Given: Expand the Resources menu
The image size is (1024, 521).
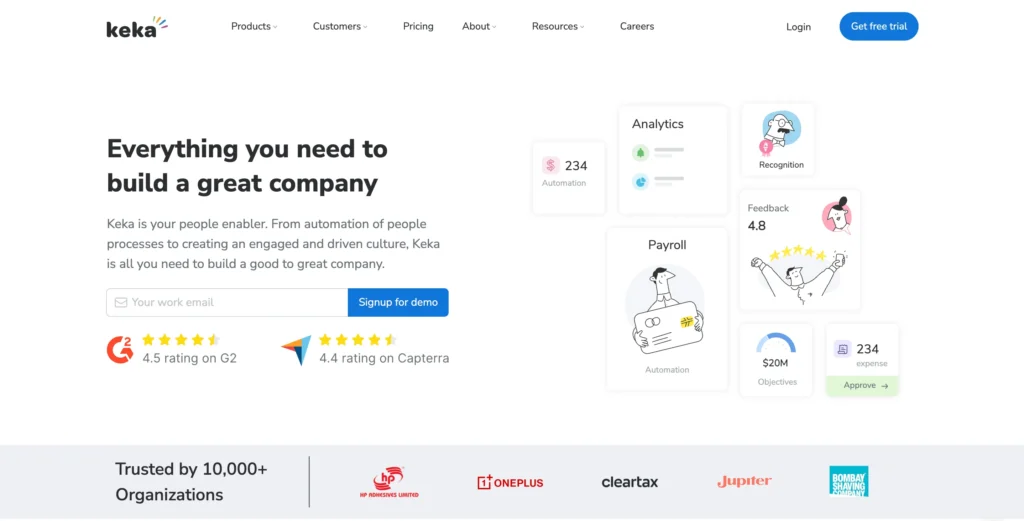Looking at the screenshot, I should (x=558, y=26).
